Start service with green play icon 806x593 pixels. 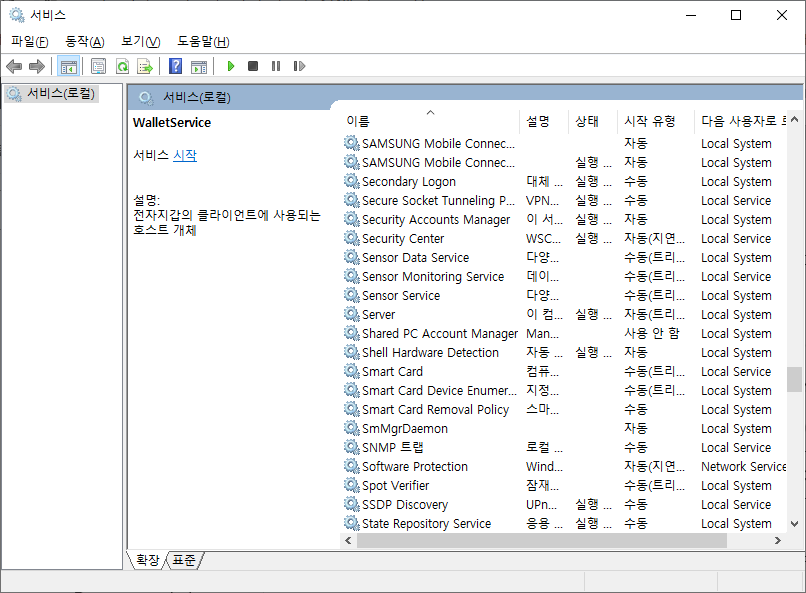click(x=231, y=66)
